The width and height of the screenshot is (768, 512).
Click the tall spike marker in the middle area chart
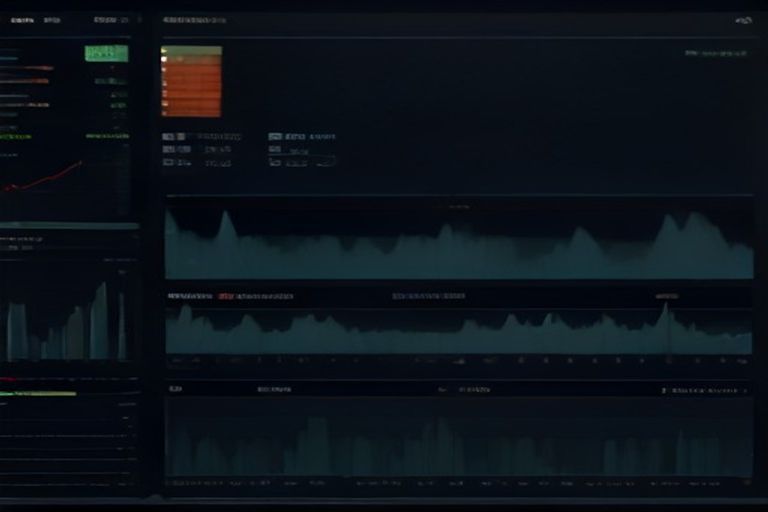[x=666, y=327]
